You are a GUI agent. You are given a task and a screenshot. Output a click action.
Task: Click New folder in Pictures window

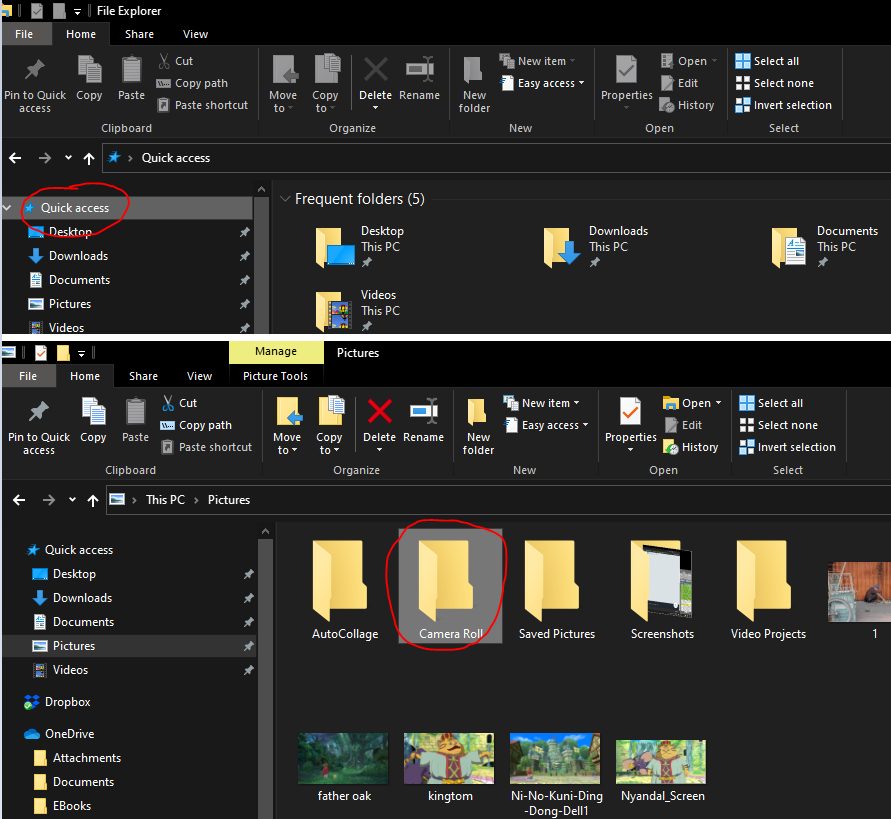click(478, 427)
